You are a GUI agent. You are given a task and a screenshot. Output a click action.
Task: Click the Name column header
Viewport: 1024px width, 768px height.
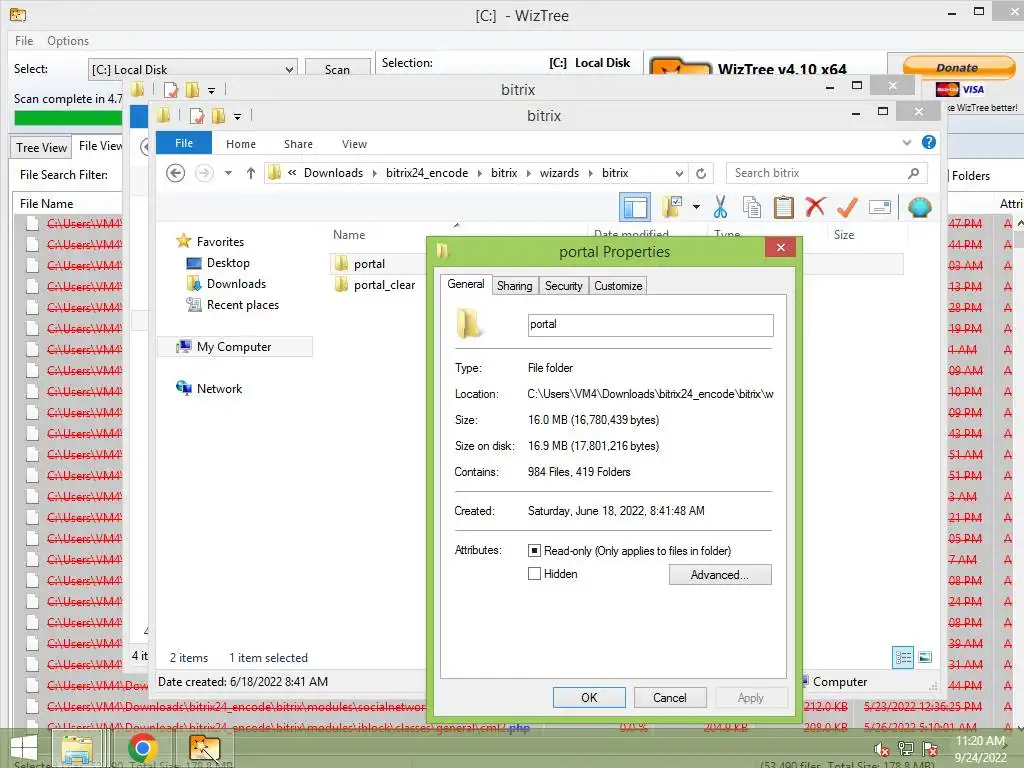[349, 234]
